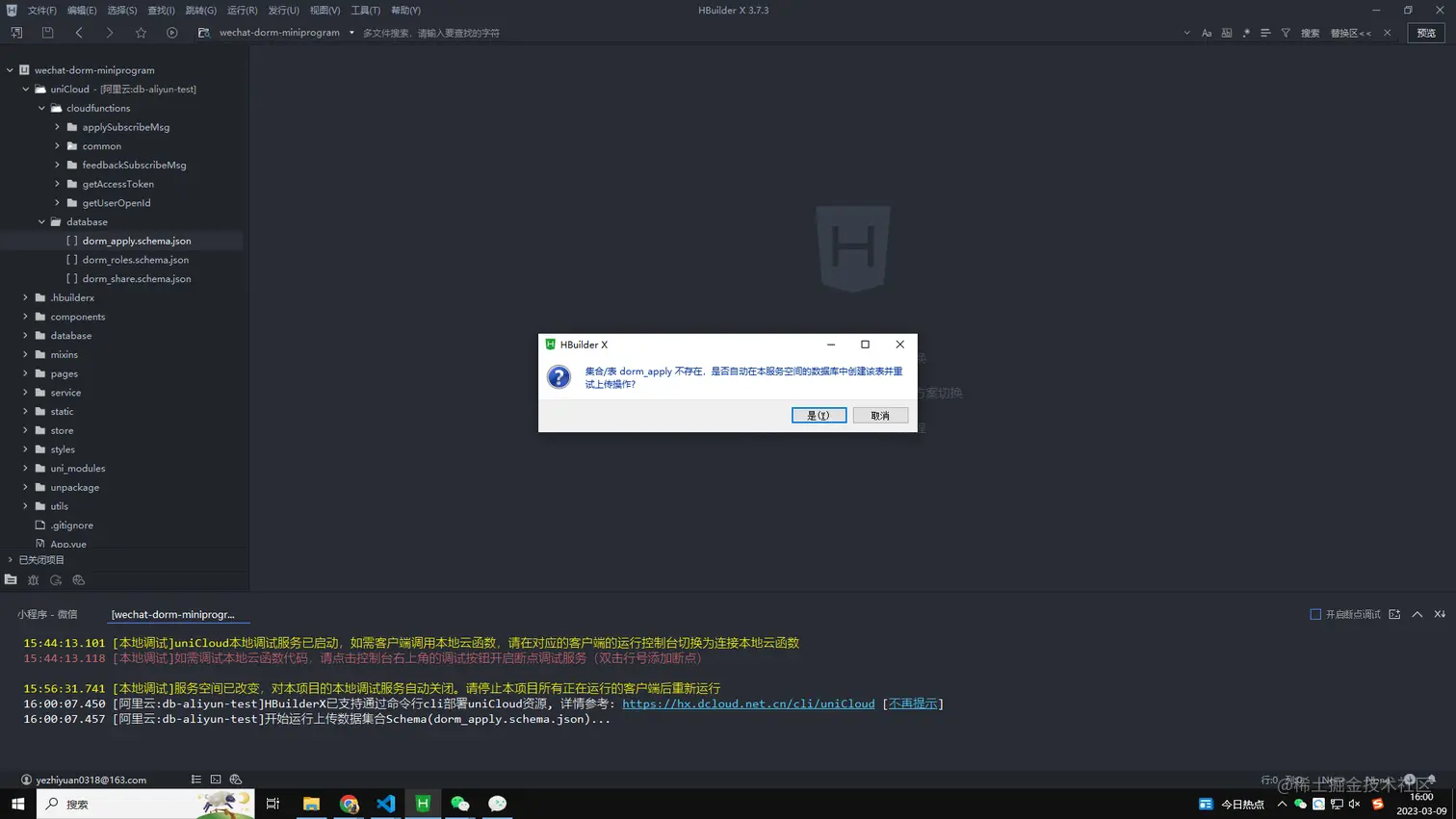Click the 搜索 search button
The height and width of the screenshot is (819, 1456).
1310,33
